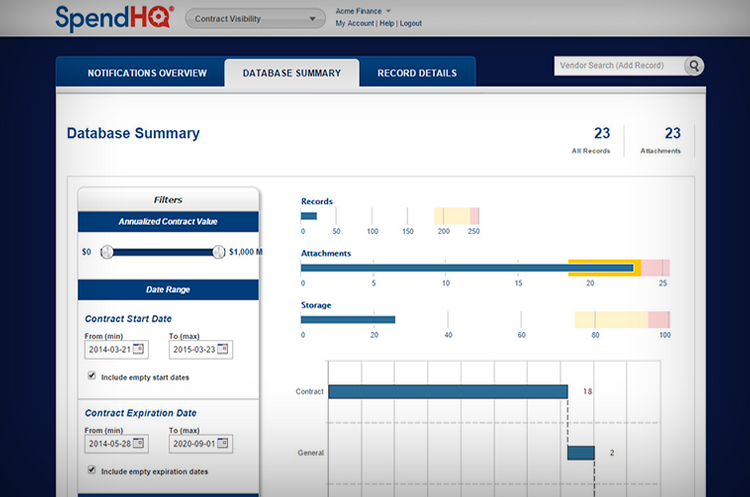
Task: Click the vendor search magnifier icon
Action: tap(693, 66)
